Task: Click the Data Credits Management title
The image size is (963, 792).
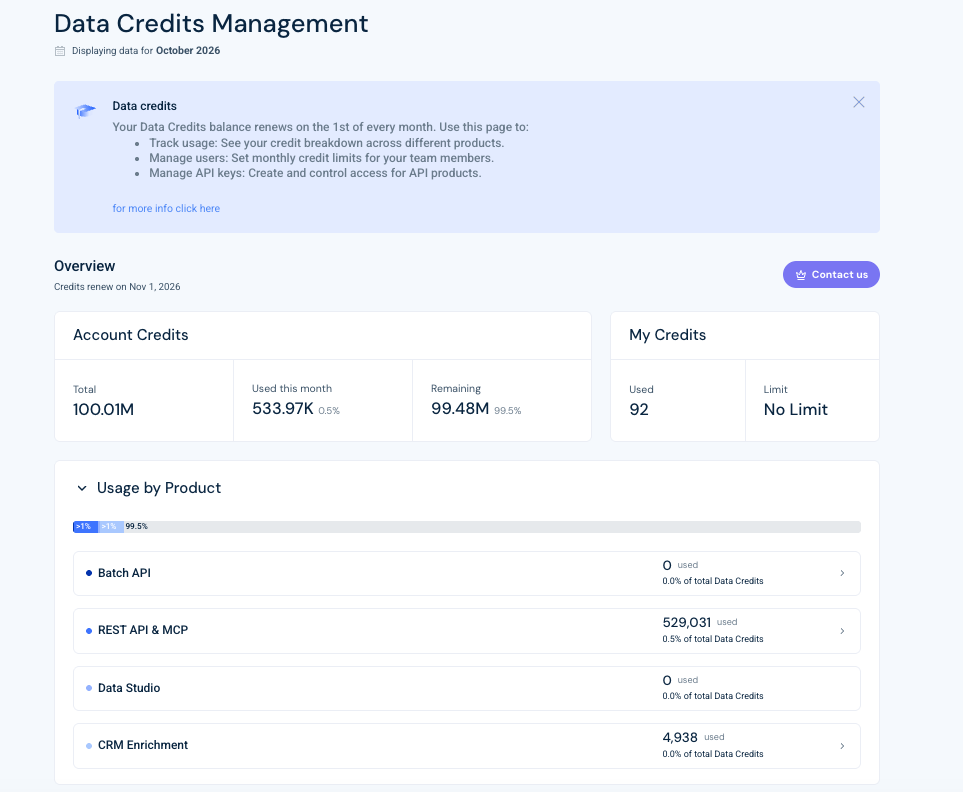Action: (211, 24)
